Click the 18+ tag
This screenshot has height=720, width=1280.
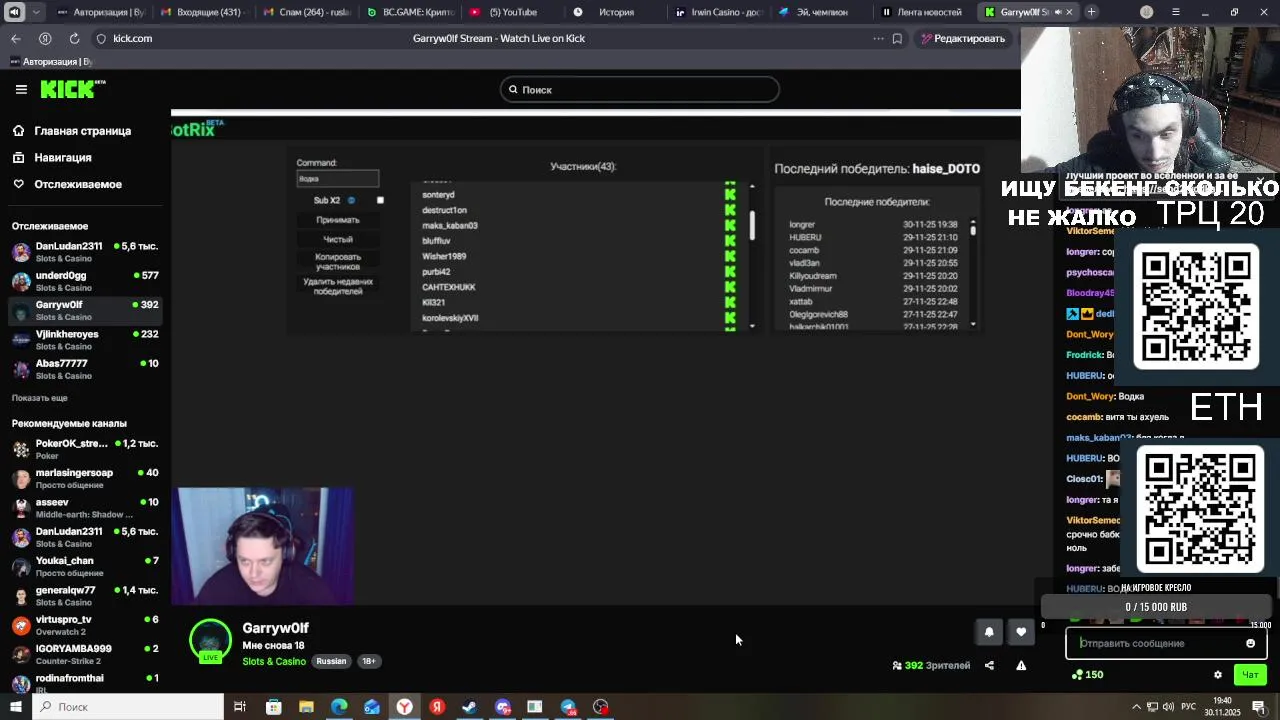tap(369, 661)
